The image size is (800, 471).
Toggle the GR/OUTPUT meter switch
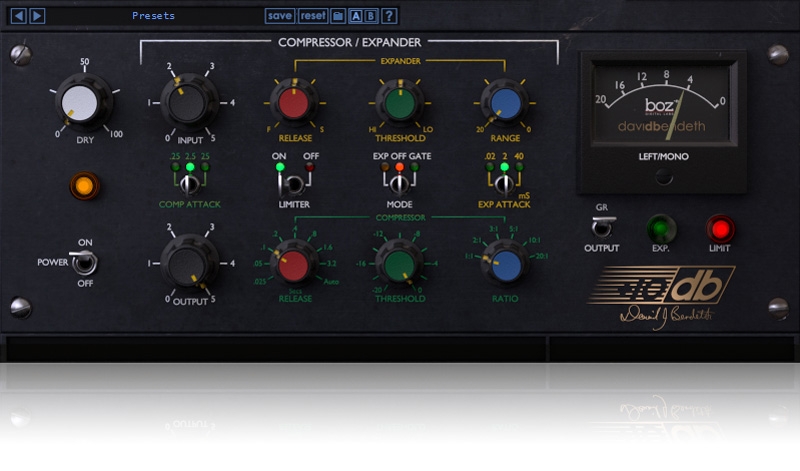[602, 226]
